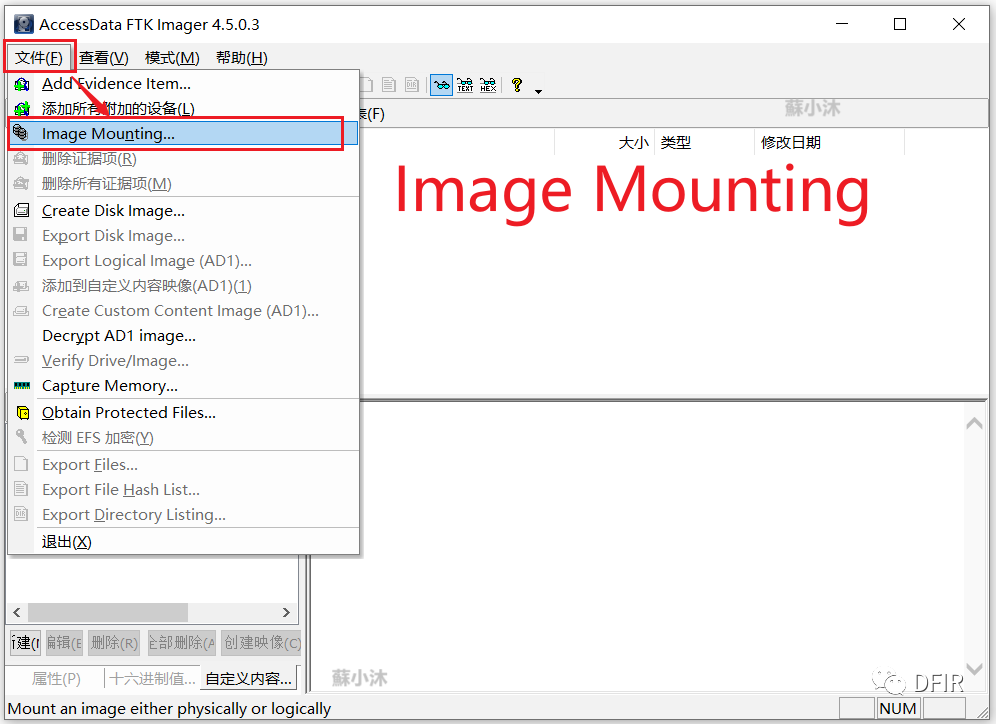The height and width of the screenshot is (724, 996).
Task: Click the horizontal scrollbar thumb
Action: point(108,612)
